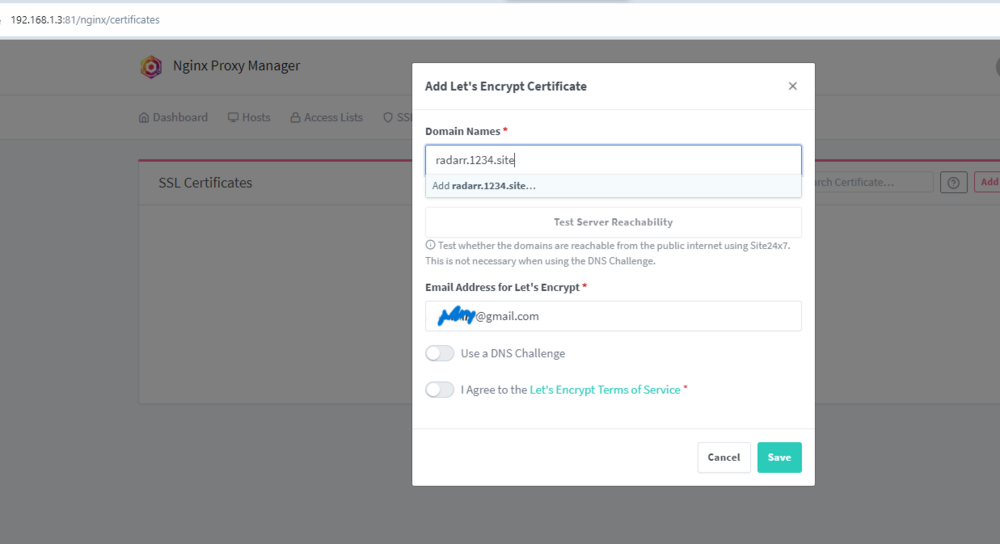The image size is (1000, 544).
Task: Open the Let's Encrypt Terms of Service link
Action: coord(605,390)
